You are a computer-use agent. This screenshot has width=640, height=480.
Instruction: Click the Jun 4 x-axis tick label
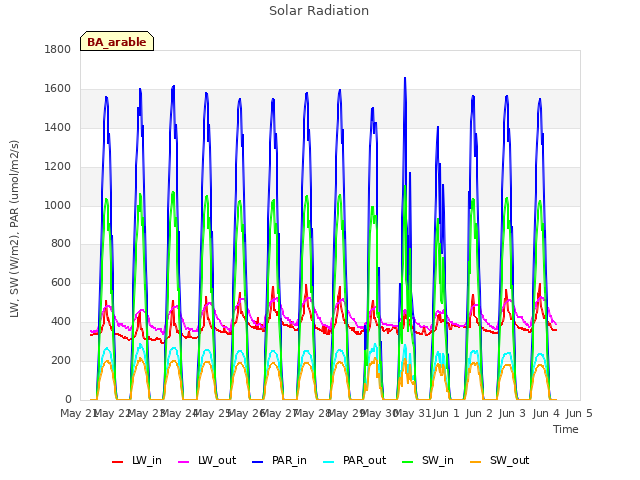(x=546, y=413)
